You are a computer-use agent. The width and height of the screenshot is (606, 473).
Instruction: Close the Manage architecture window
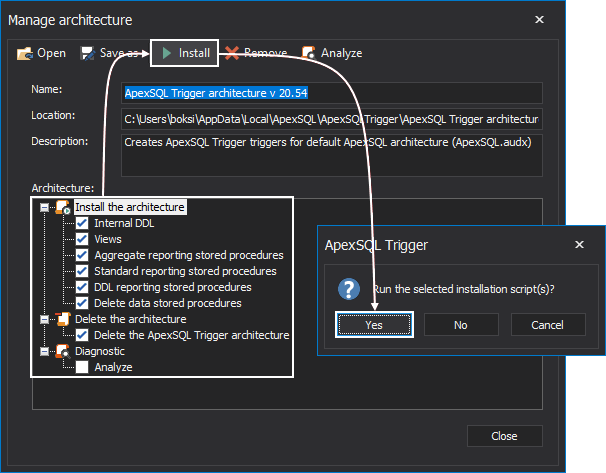tap(539, 20)
